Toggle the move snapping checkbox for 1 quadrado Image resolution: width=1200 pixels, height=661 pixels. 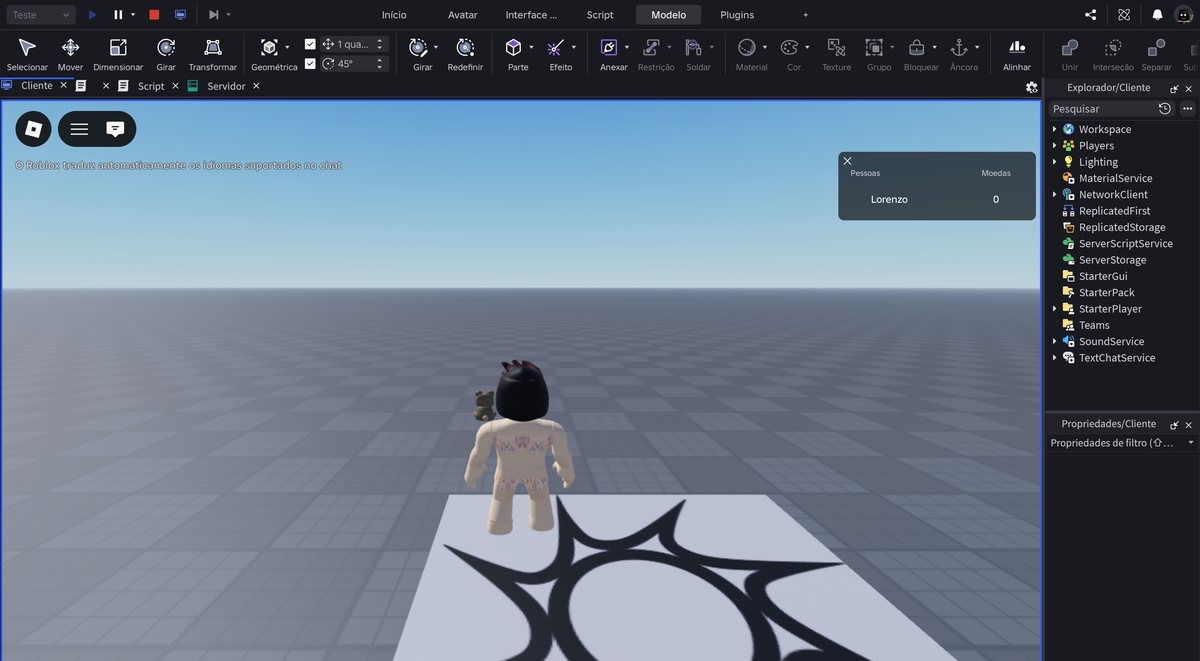pos(310,44)
